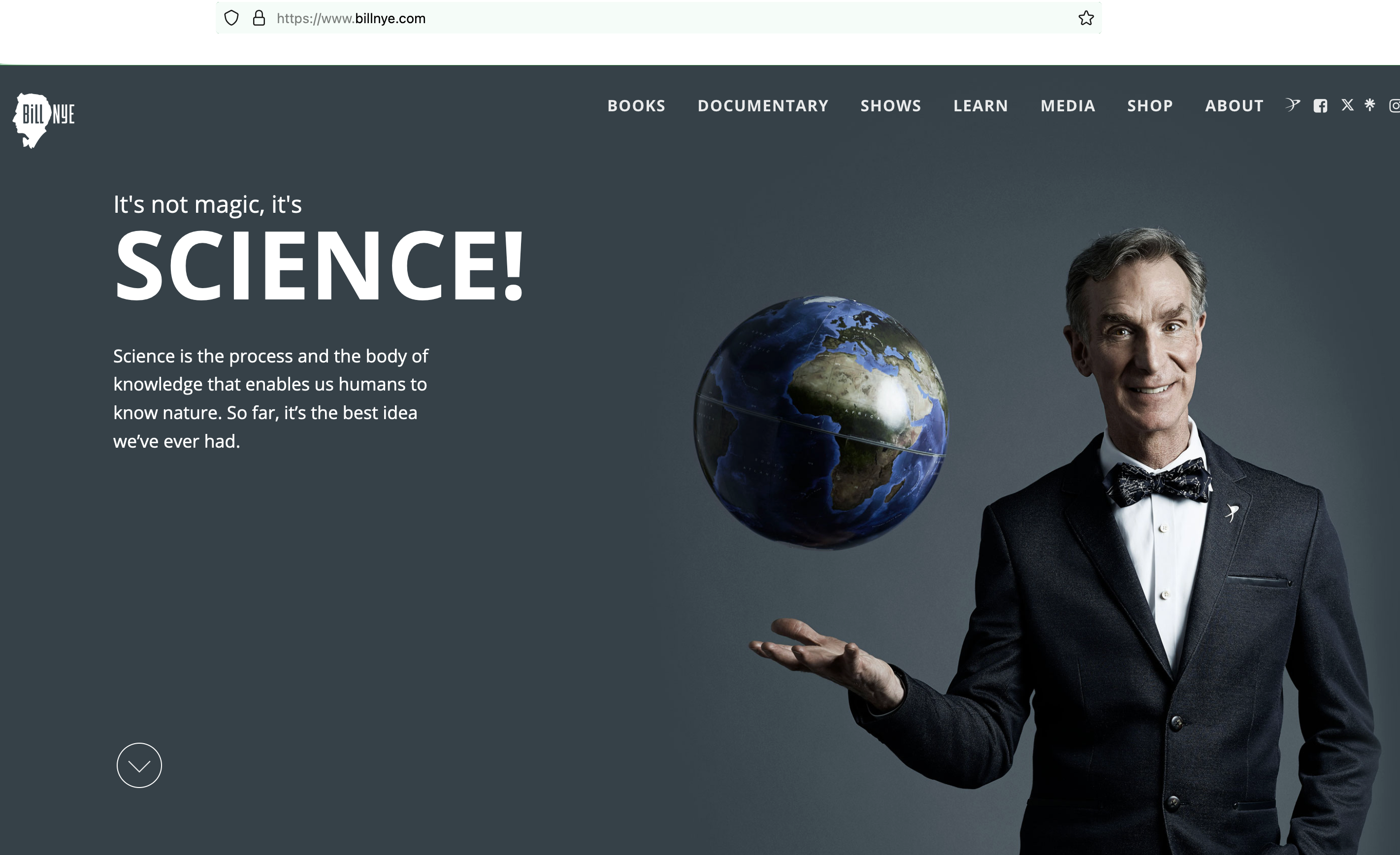Click the tracking protection shield icon

[x=231, y=18]
